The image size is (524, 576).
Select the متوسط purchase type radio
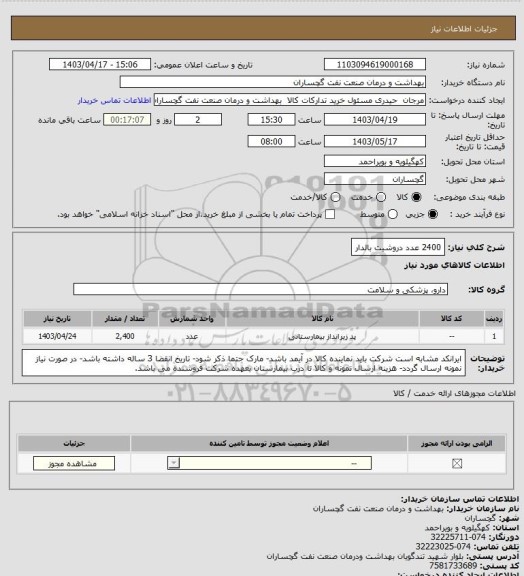[x=393, y=214]
